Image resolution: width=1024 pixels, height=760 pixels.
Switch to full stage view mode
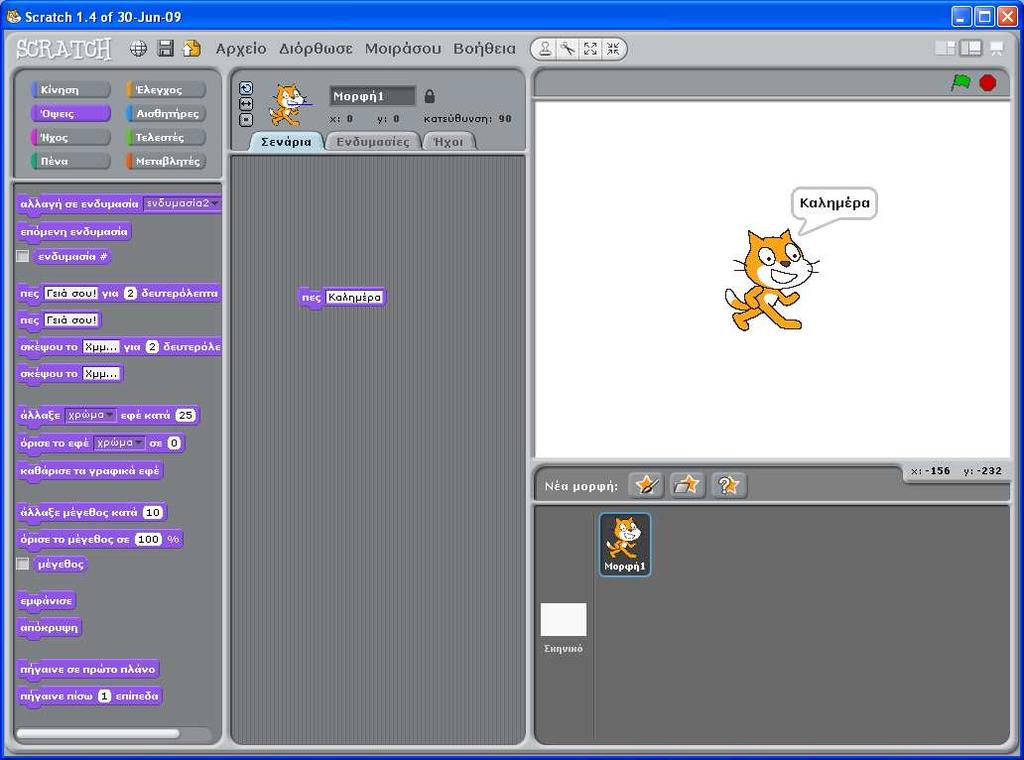(x=970, y=48)
